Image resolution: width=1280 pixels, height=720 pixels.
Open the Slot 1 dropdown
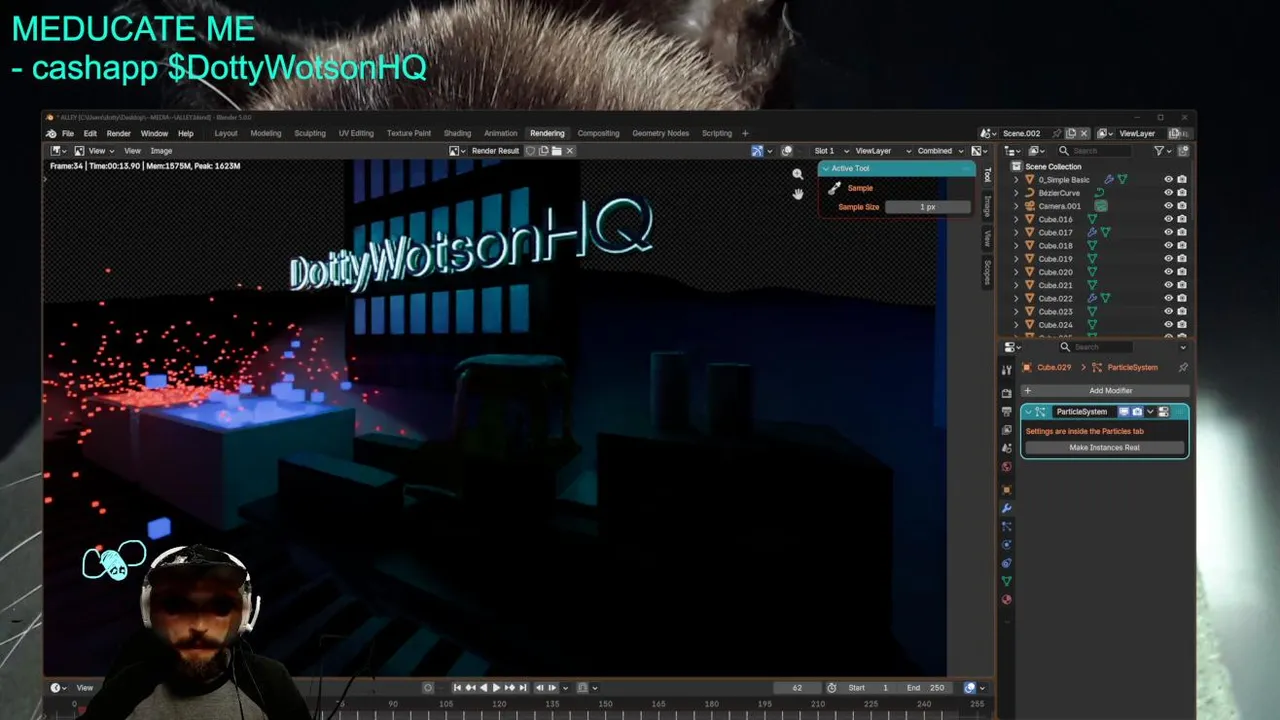(x=831, y=151)
